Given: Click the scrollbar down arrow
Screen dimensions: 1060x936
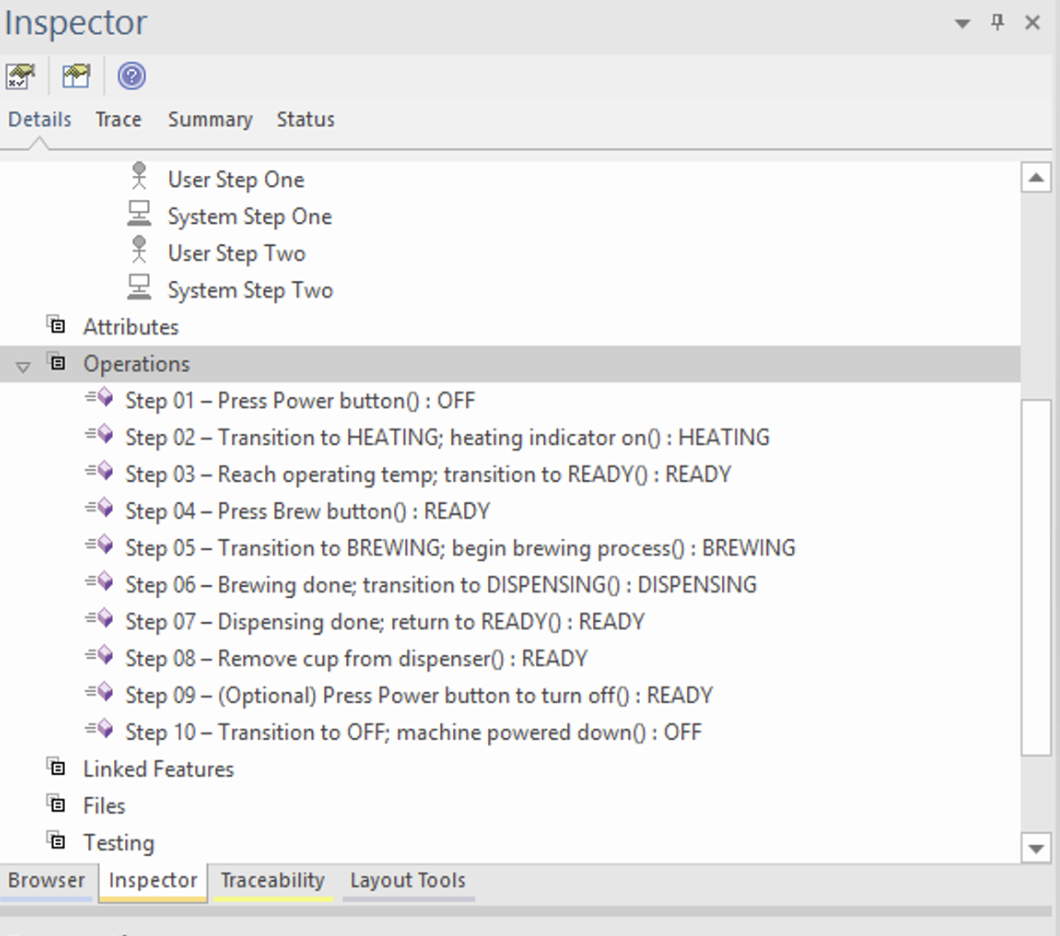Looking at the screenshot, I should (1036, 848).
